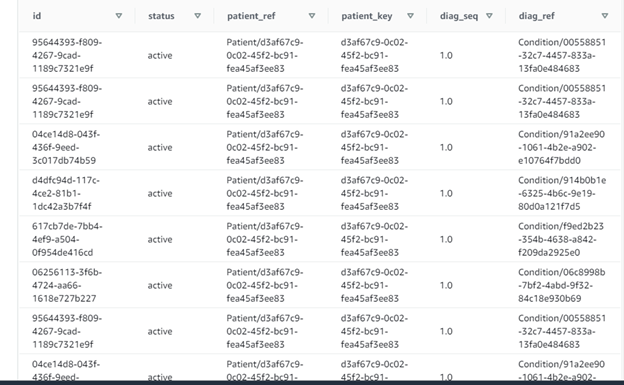Open the diag_ref column sort arrow

point(604,16)
